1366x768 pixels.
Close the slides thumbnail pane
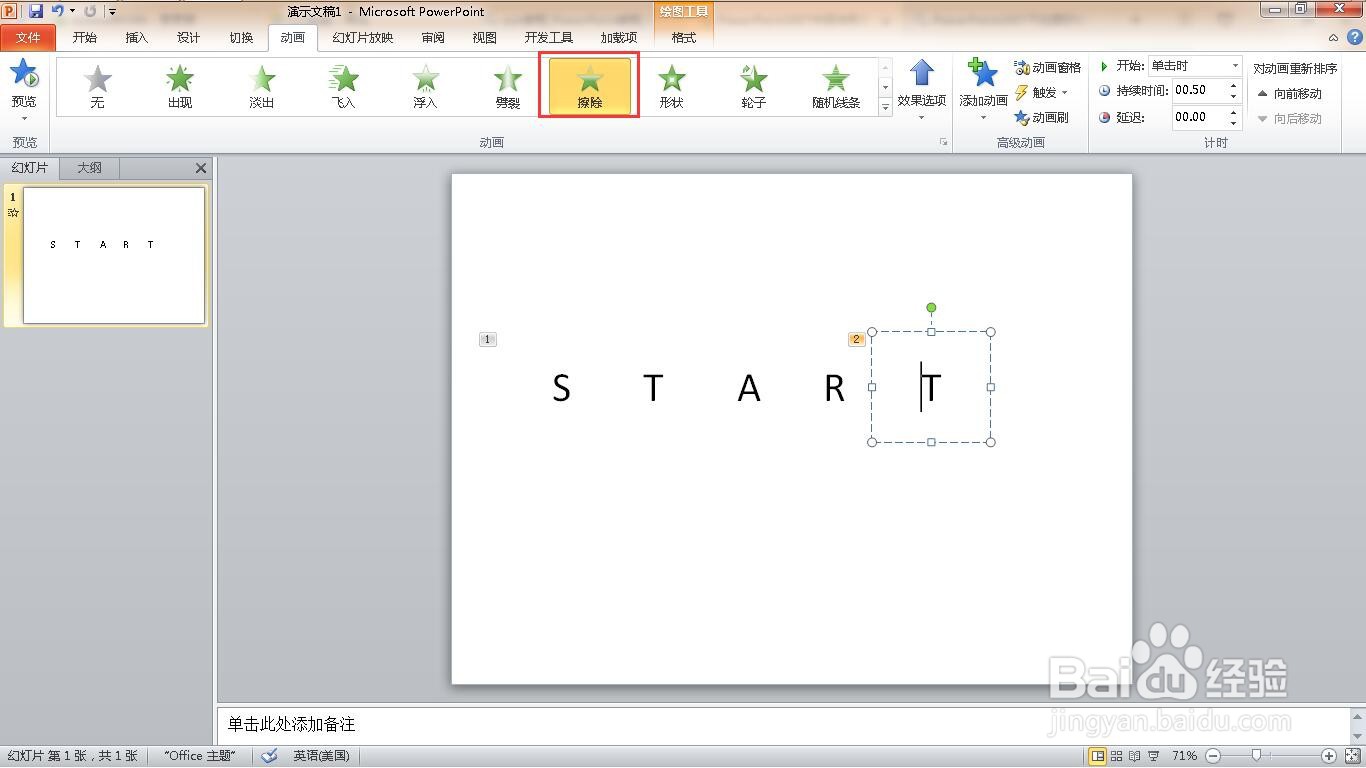(201, 168)
